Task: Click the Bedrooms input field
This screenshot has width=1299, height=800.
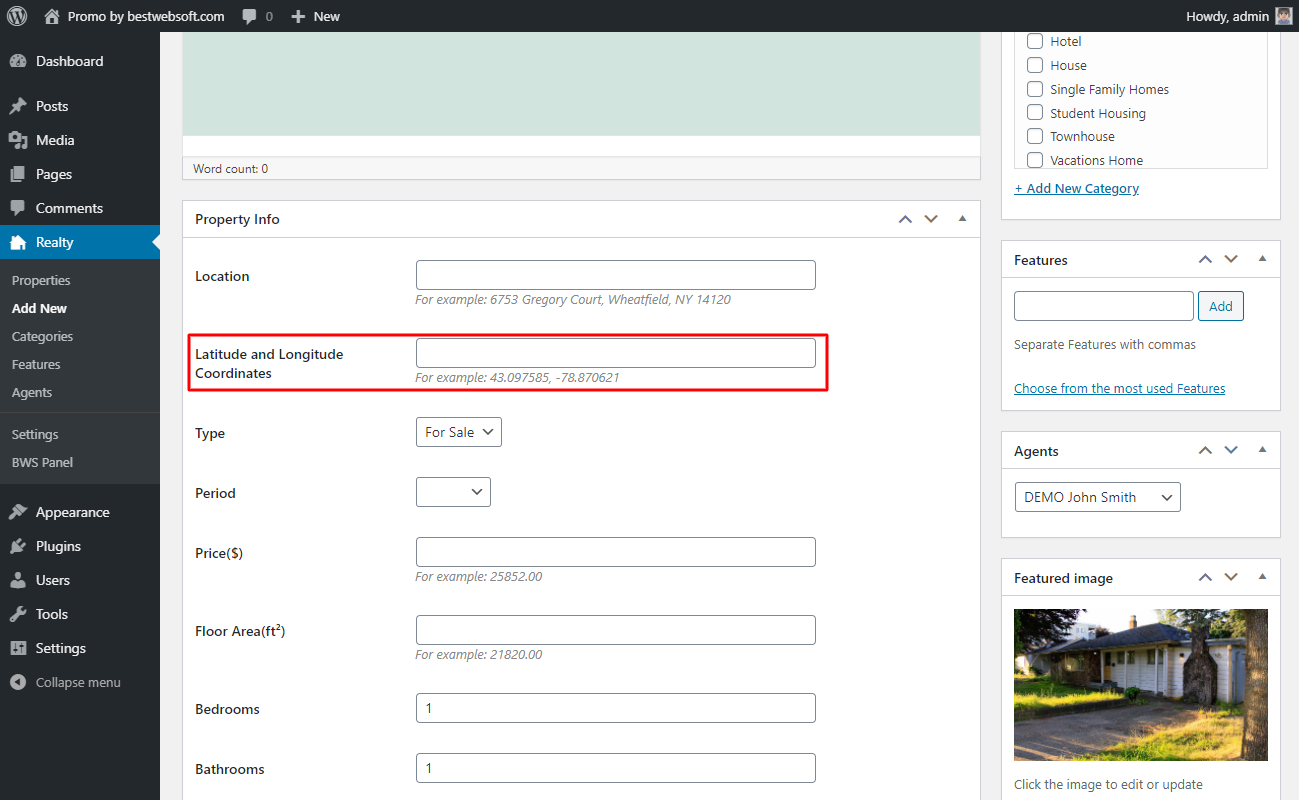Action: (x=616, y=708)
